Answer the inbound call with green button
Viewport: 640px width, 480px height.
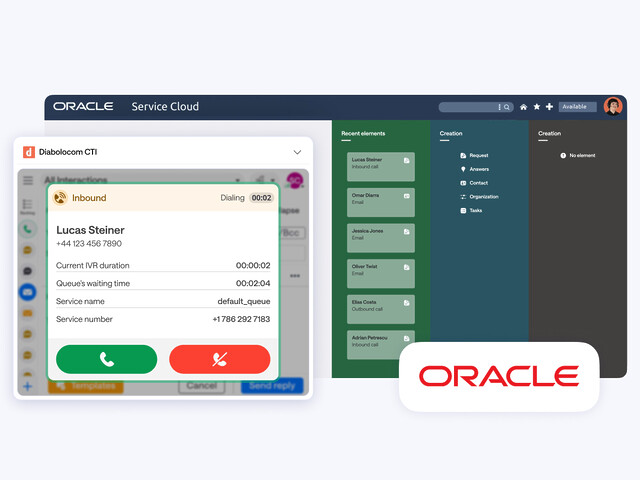(x=107, y=359)
